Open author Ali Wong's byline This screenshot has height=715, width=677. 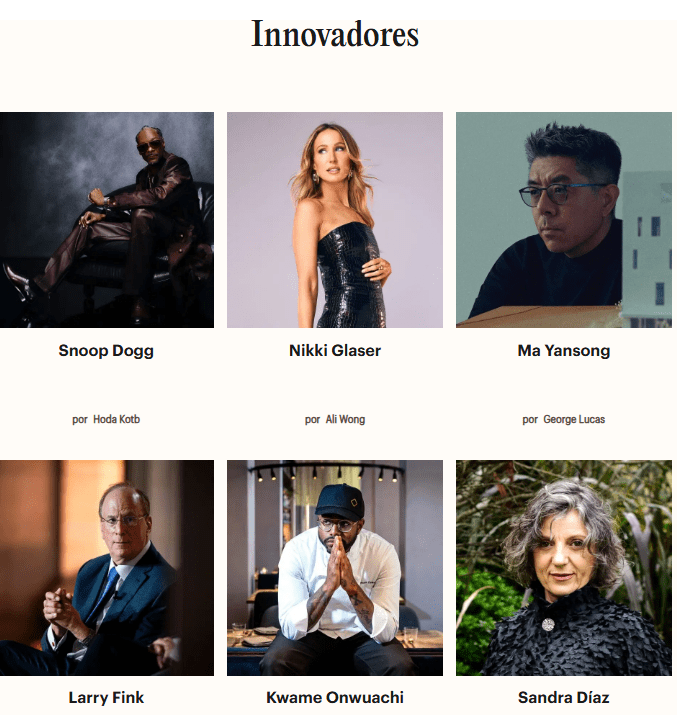[x=345, y=419]
